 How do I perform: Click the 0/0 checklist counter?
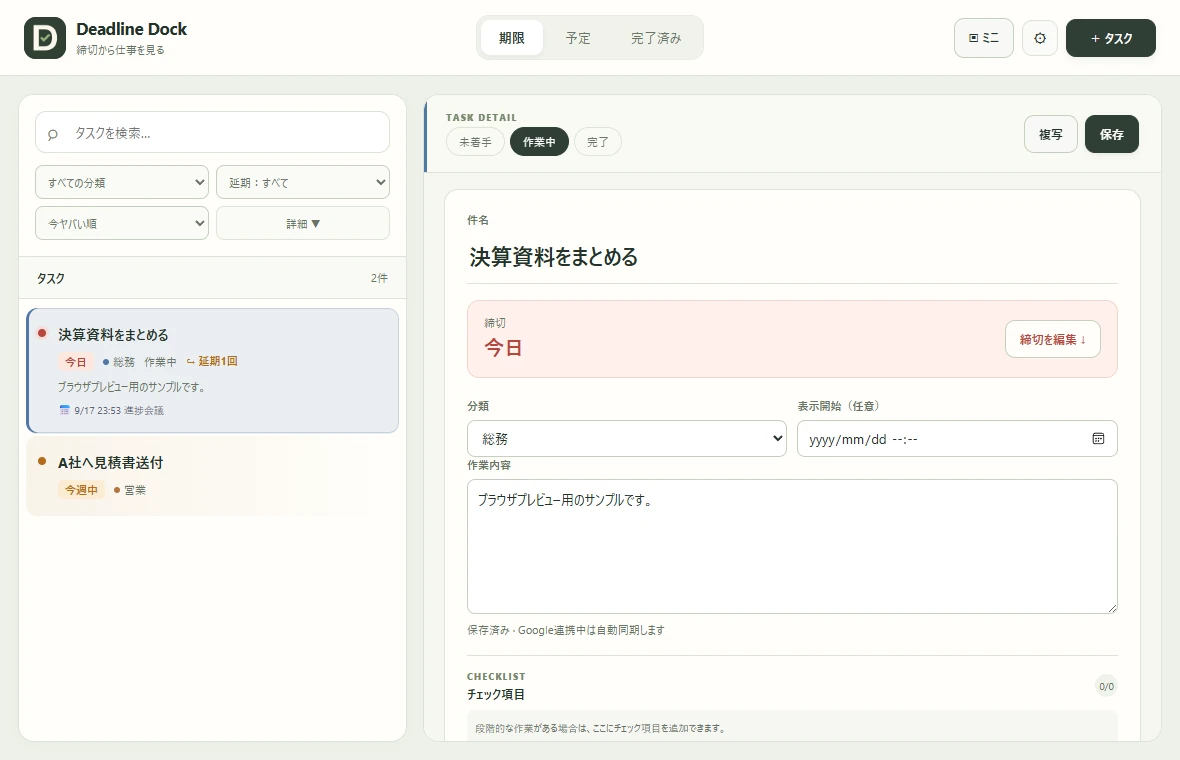[x=1106, y=686]
